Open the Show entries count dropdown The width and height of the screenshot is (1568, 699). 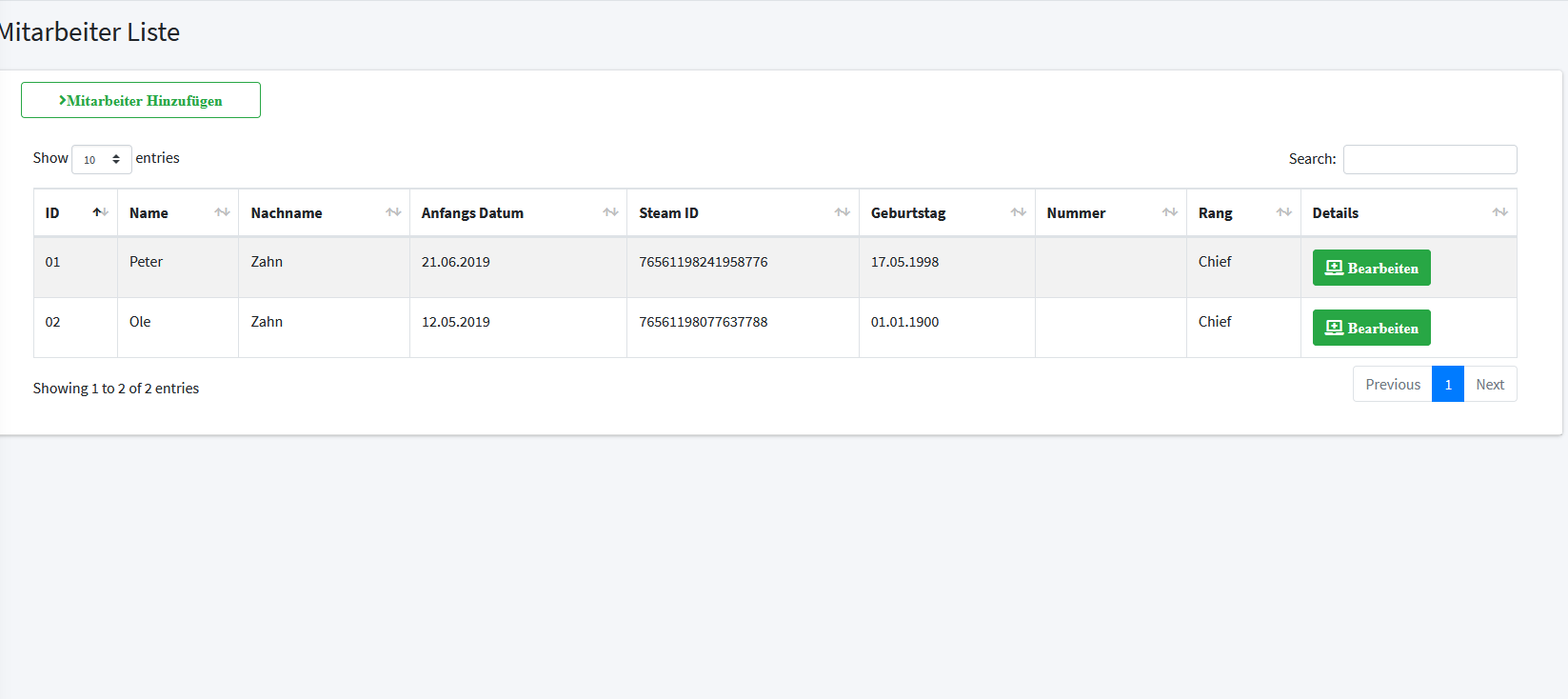(102, 159)
